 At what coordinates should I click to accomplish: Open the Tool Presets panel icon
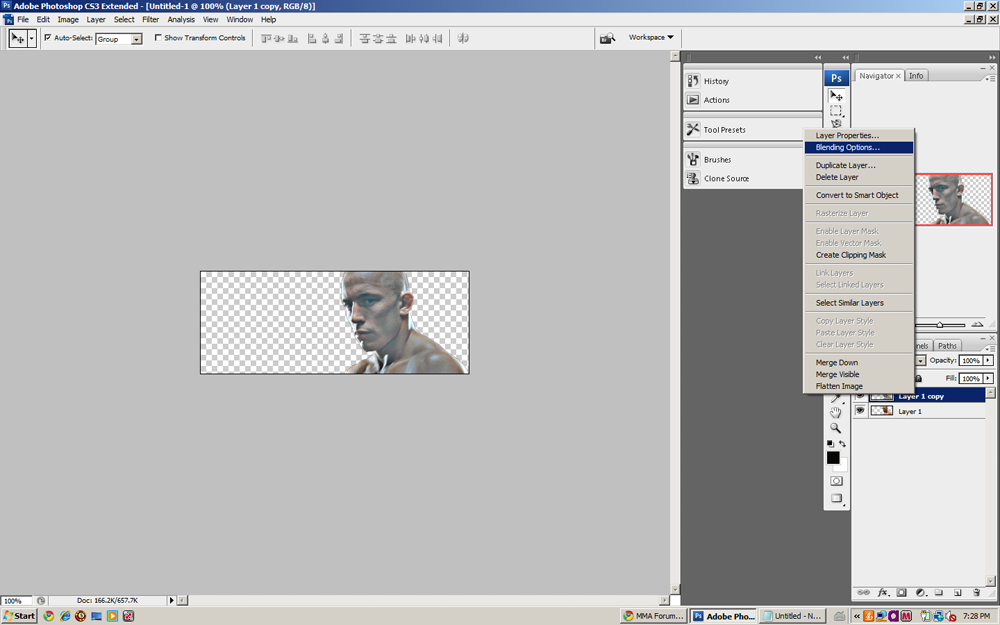(x=693, y=130)
